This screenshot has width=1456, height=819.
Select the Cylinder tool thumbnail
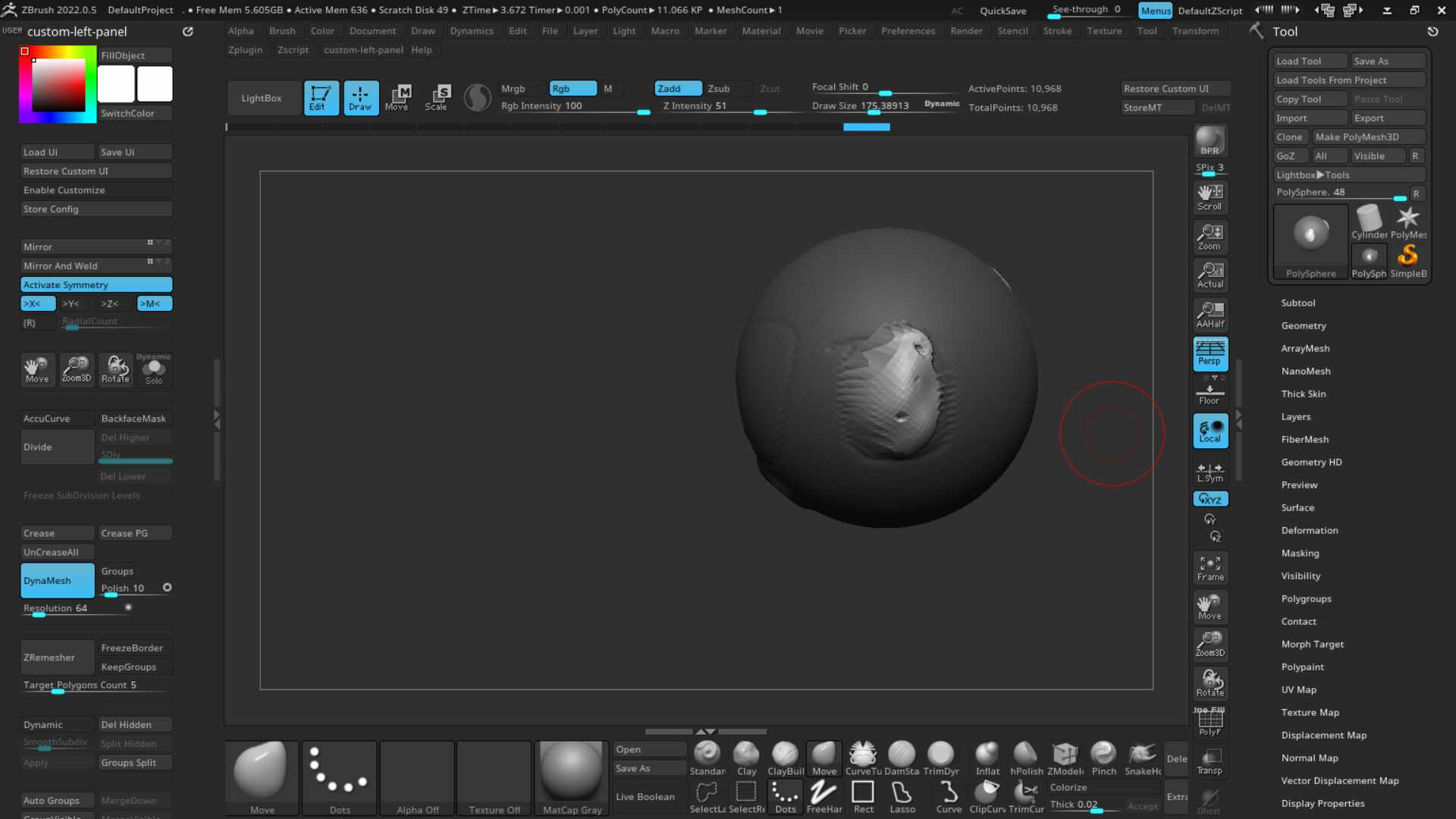[x=1369, y=223]
